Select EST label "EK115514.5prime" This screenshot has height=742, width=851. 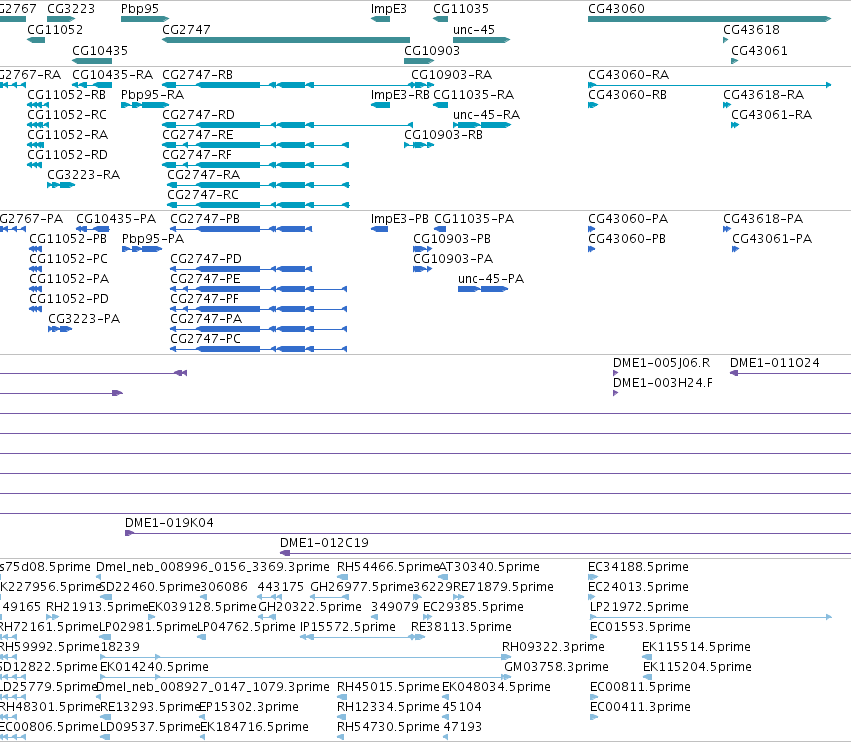tap(696, 647)
